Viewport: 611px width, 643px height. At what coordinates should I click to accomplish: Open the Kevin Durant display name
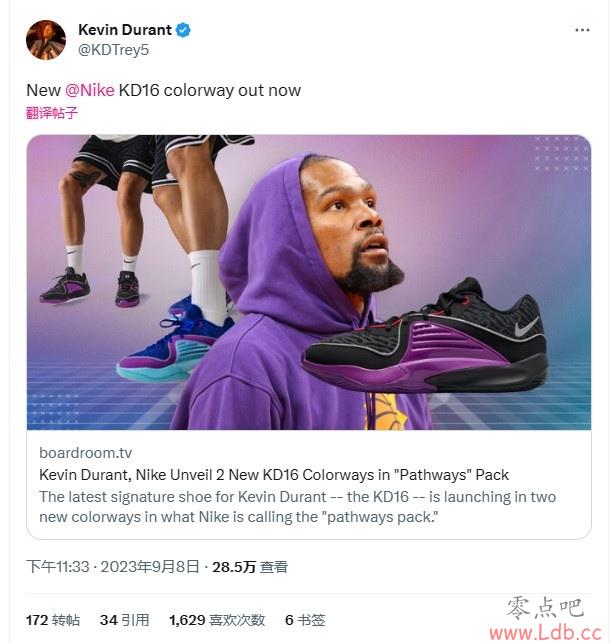pos(125,30)
